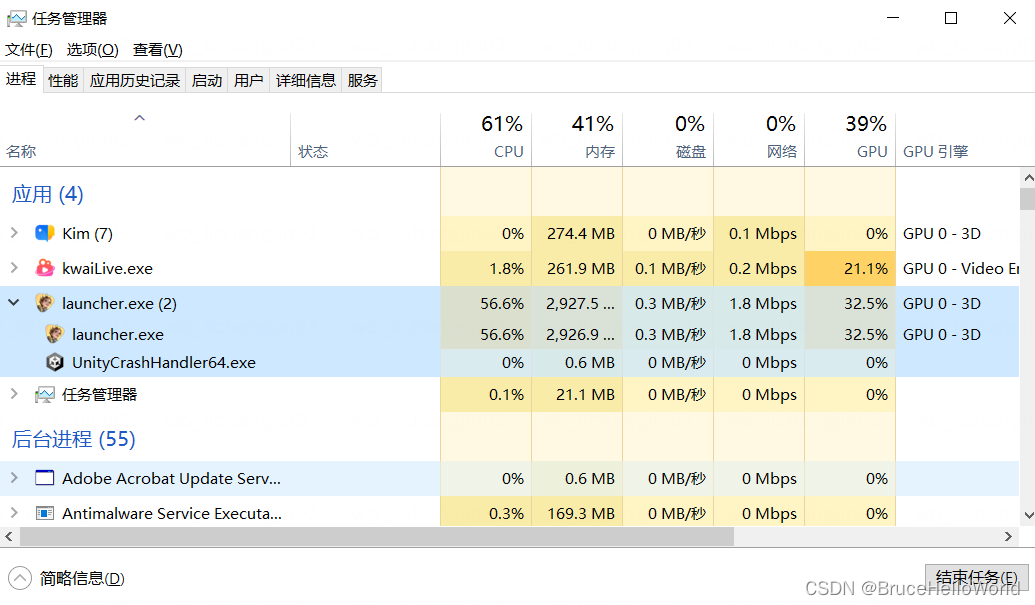Switch to the 用户 tab
1035x605 pixels.
[249, 80]
